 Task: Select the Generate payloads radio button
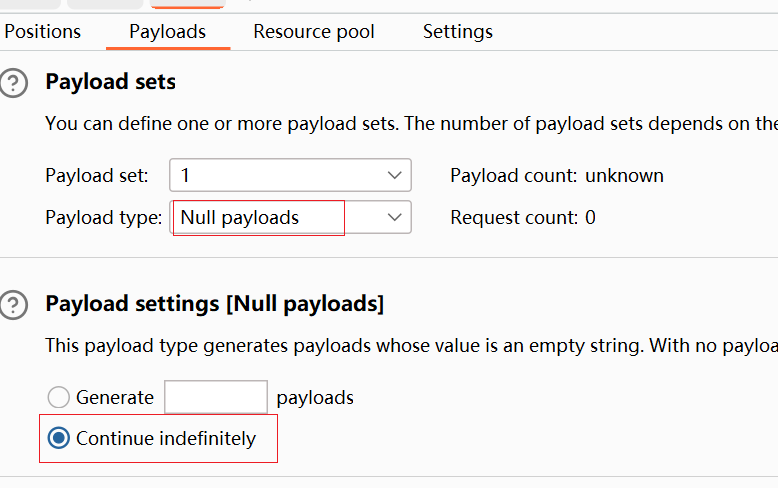click(x=59, y=398)
